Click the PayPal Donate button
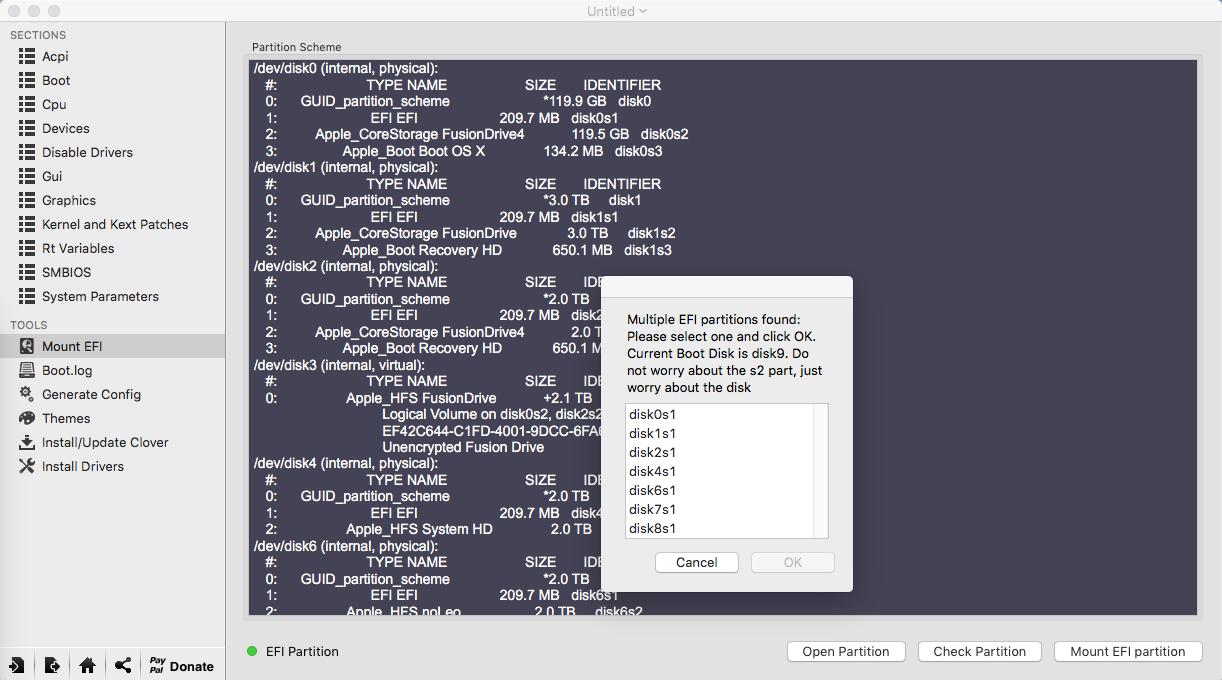Image resolution: width=1222 pixels, height=680 pixels. pyautogui.click(x=182, y=665)
